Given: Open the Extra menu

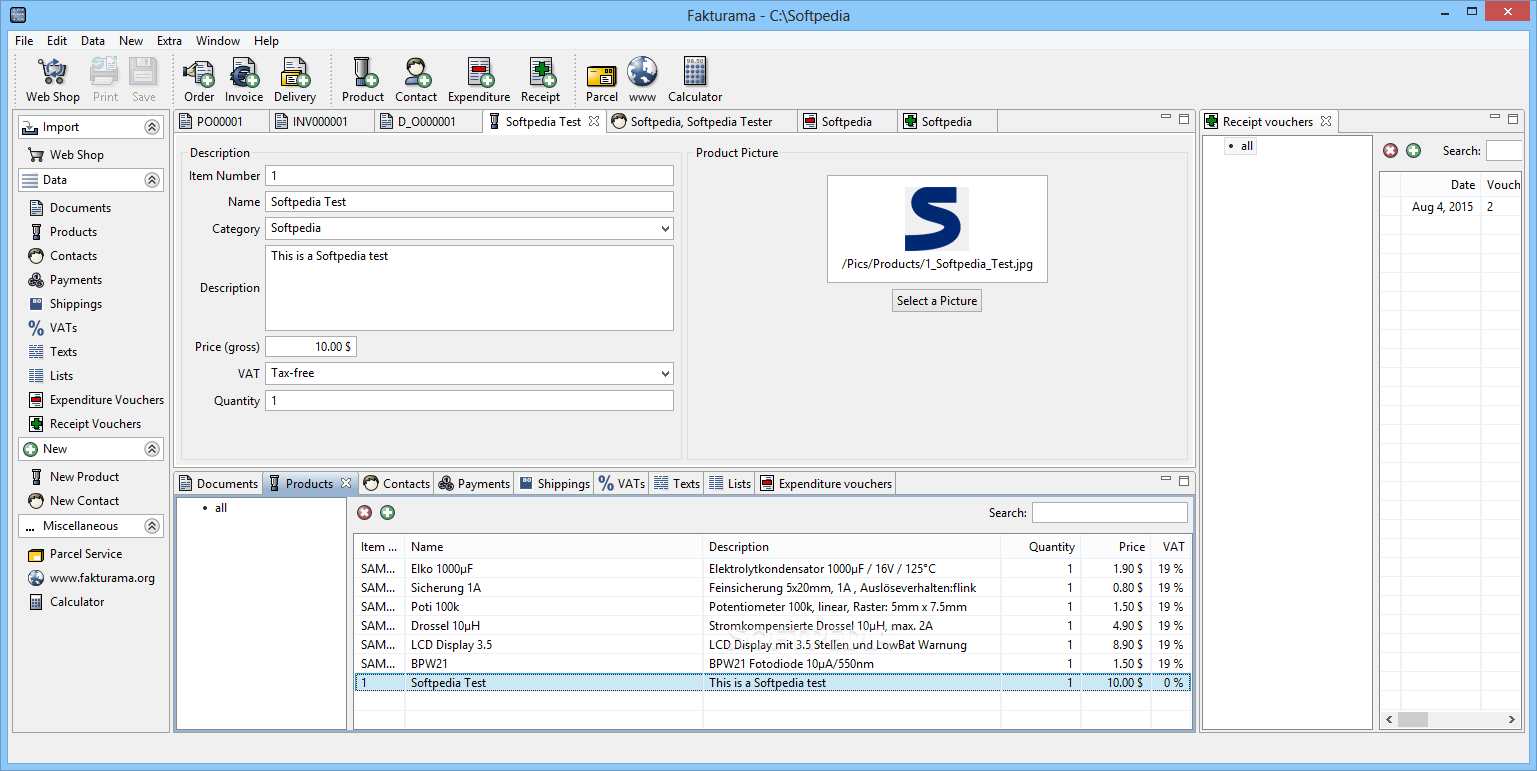Looking at the screenshot, I should tap(169, 41).
